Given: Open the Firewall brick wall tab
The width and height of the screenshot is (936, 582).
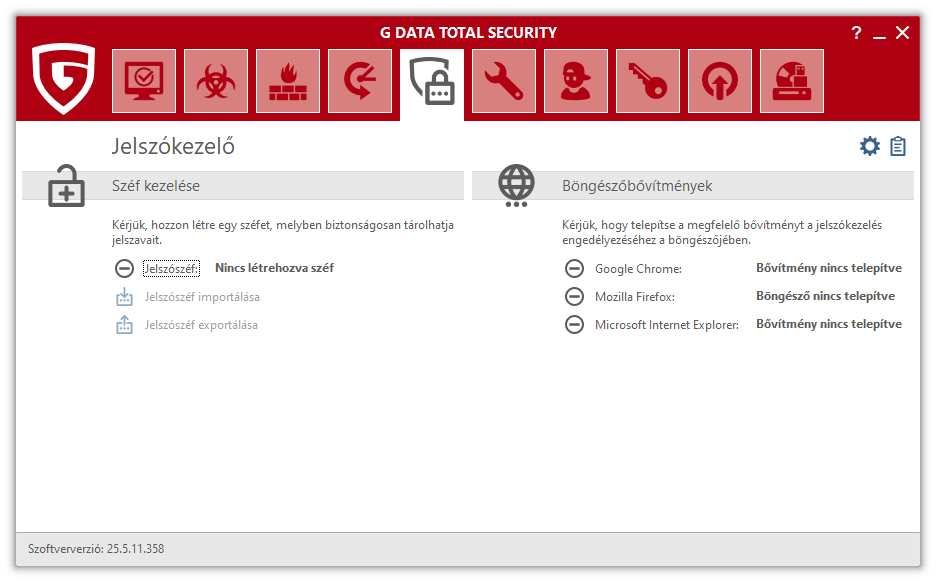Looking at the screenshot, I should click(x=288, y=81).
